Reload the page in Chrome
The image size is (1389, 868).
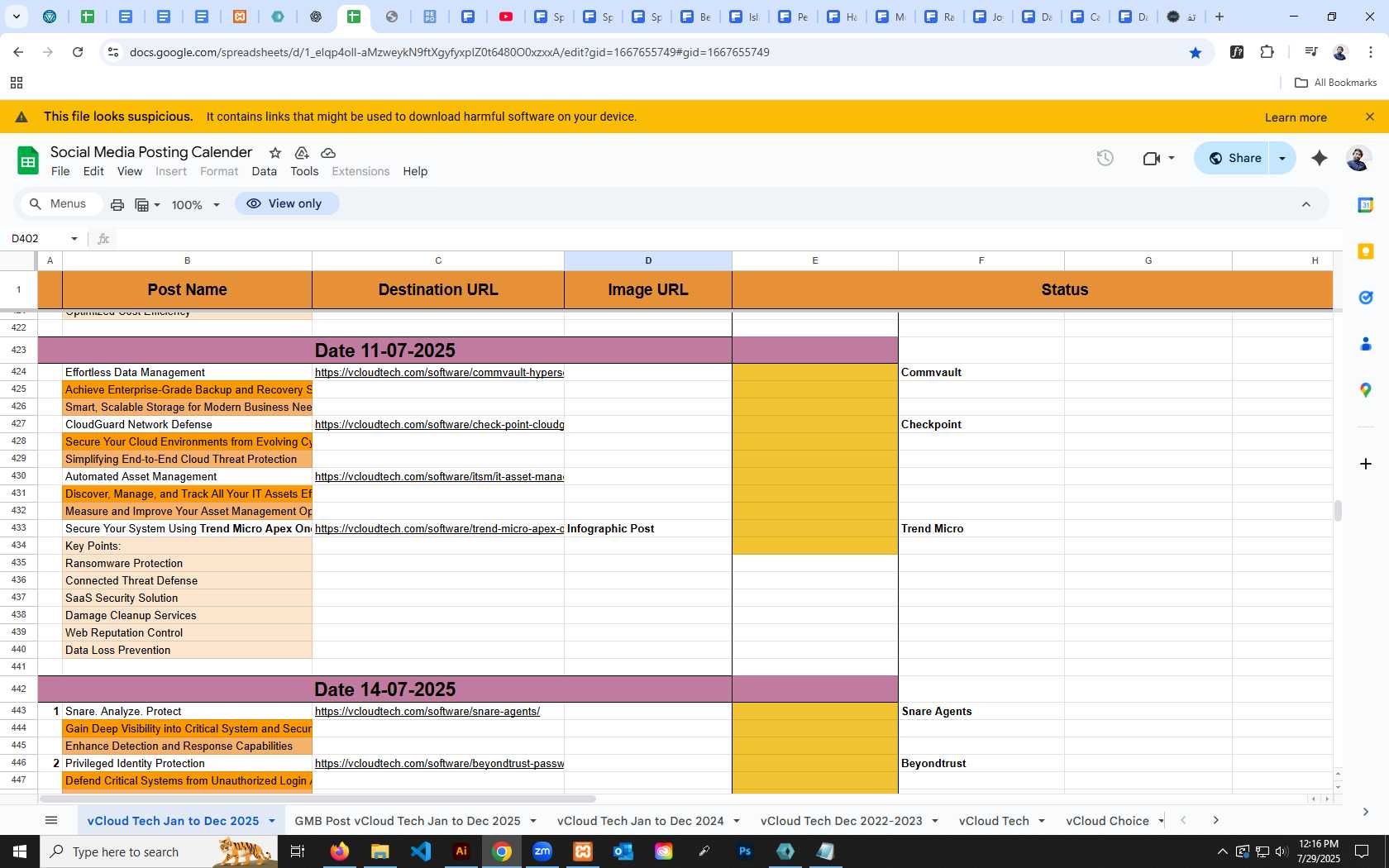(78, 52)
